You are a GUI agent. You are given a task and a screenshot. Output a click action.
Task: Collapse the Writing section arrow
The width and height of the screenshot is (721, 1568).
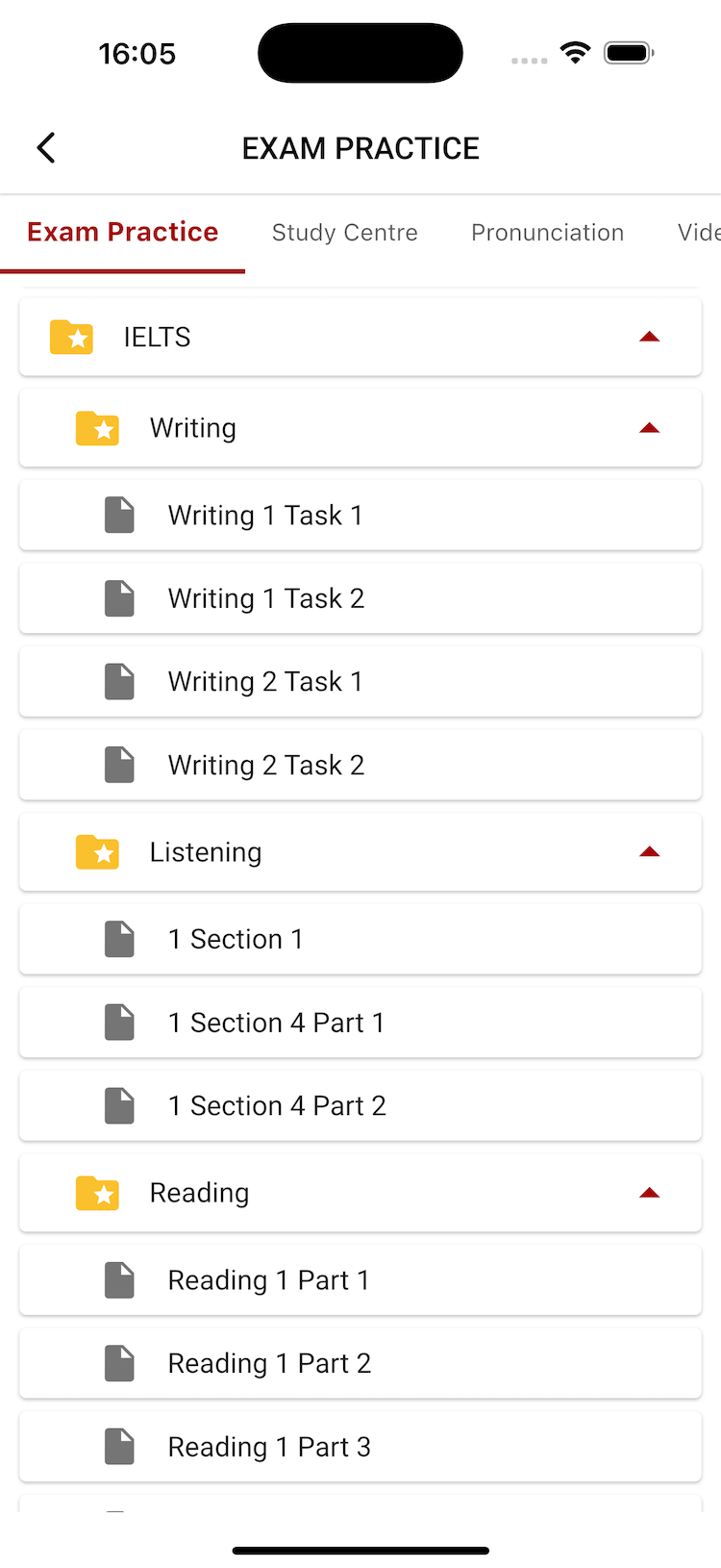point(650,428)
